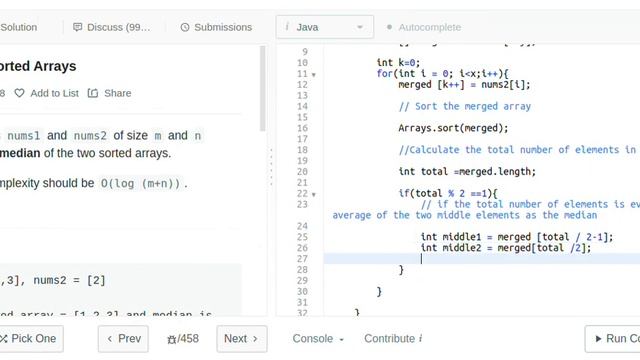Open the Solution tab
Screen dimensions: 640x360
pyautogui.click(x=18, y=27)
